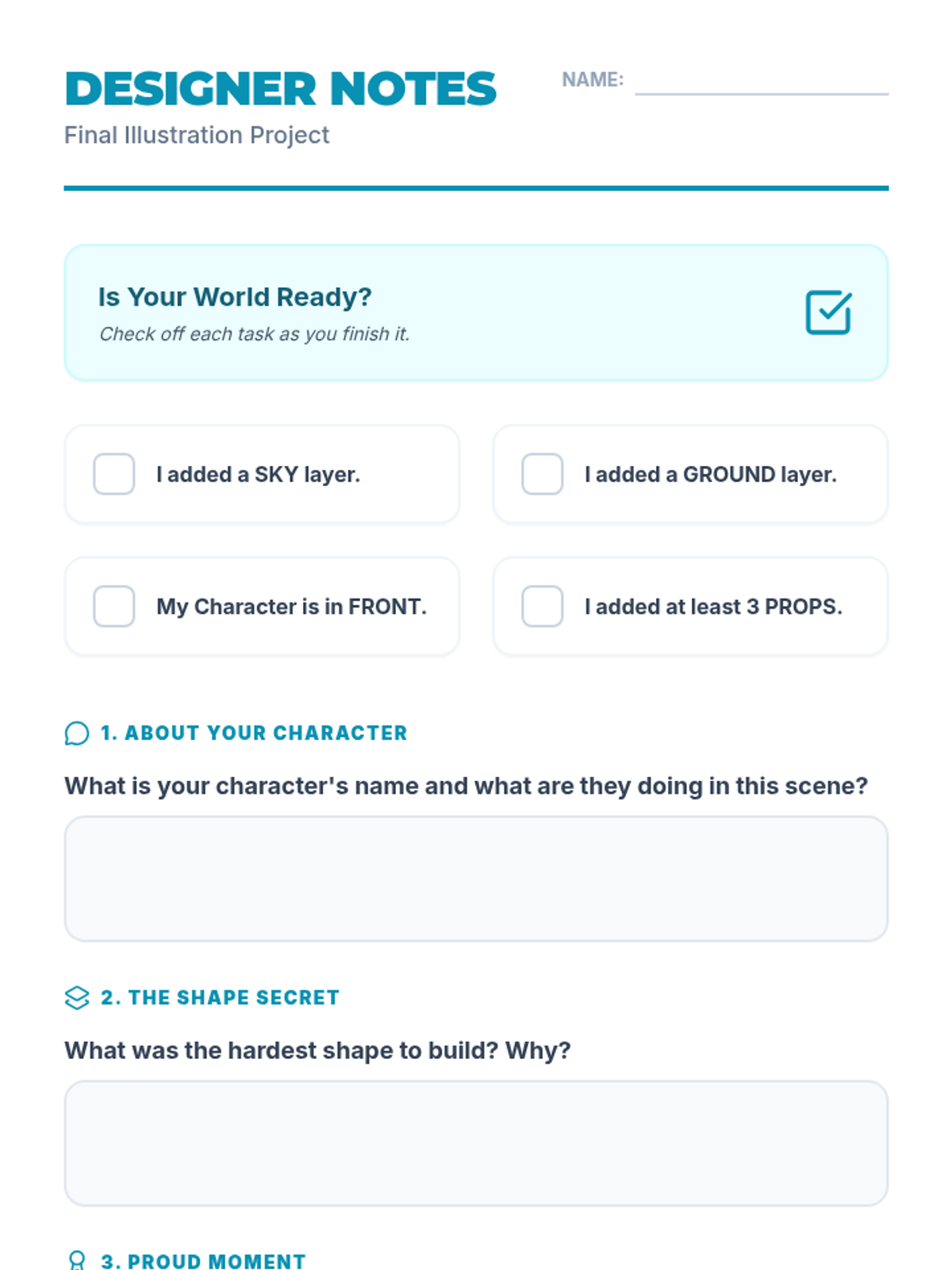Click 'Final Illustration Project' subtitle
The height and width of the screenshot is (1270, 952).
[x=197, y=135]
